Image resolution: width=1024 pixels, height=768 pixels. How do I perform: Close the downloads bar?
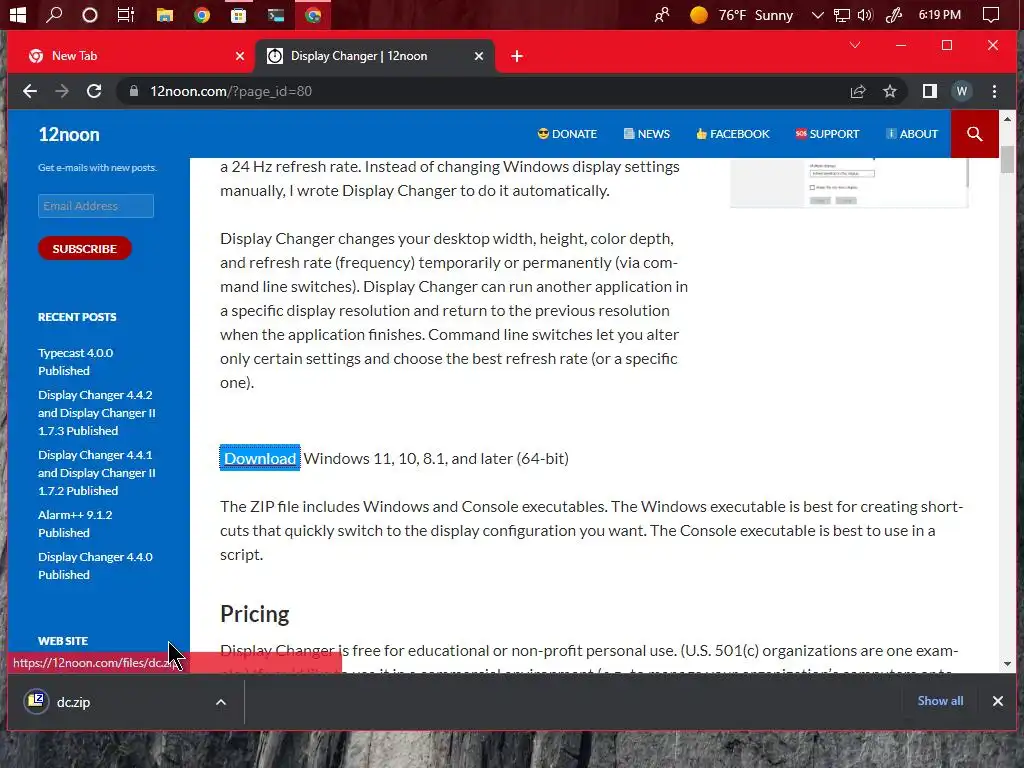point(997,701)
